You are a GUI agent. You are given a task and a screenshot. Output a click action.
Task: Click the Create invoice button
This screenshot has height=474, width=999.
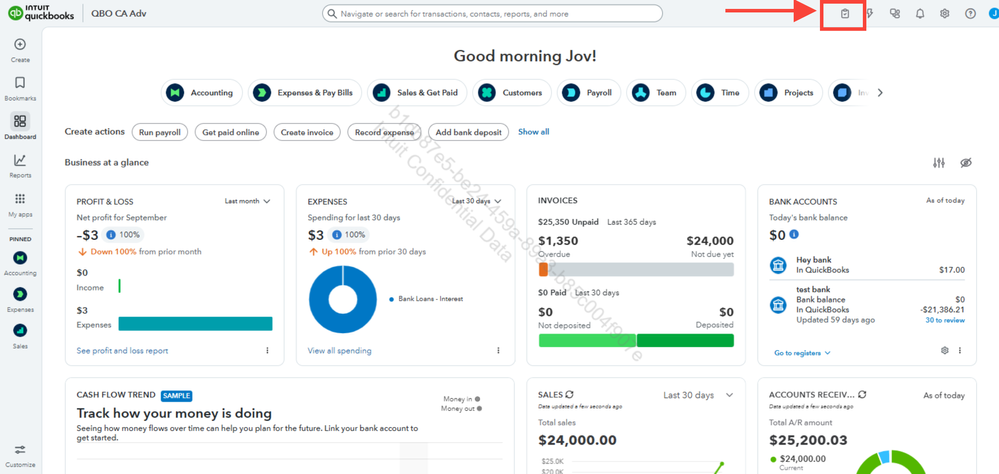(x=307, y=132)
